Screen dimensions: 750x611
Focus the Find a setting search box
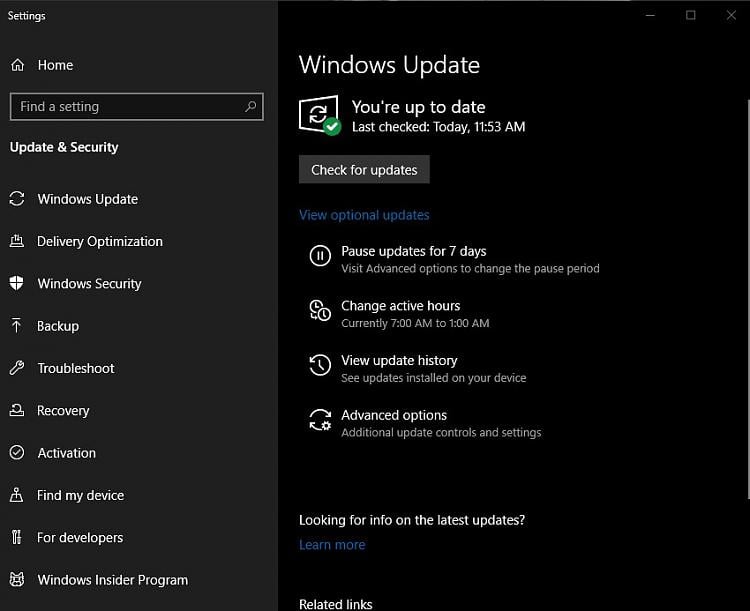click(136, 106)
